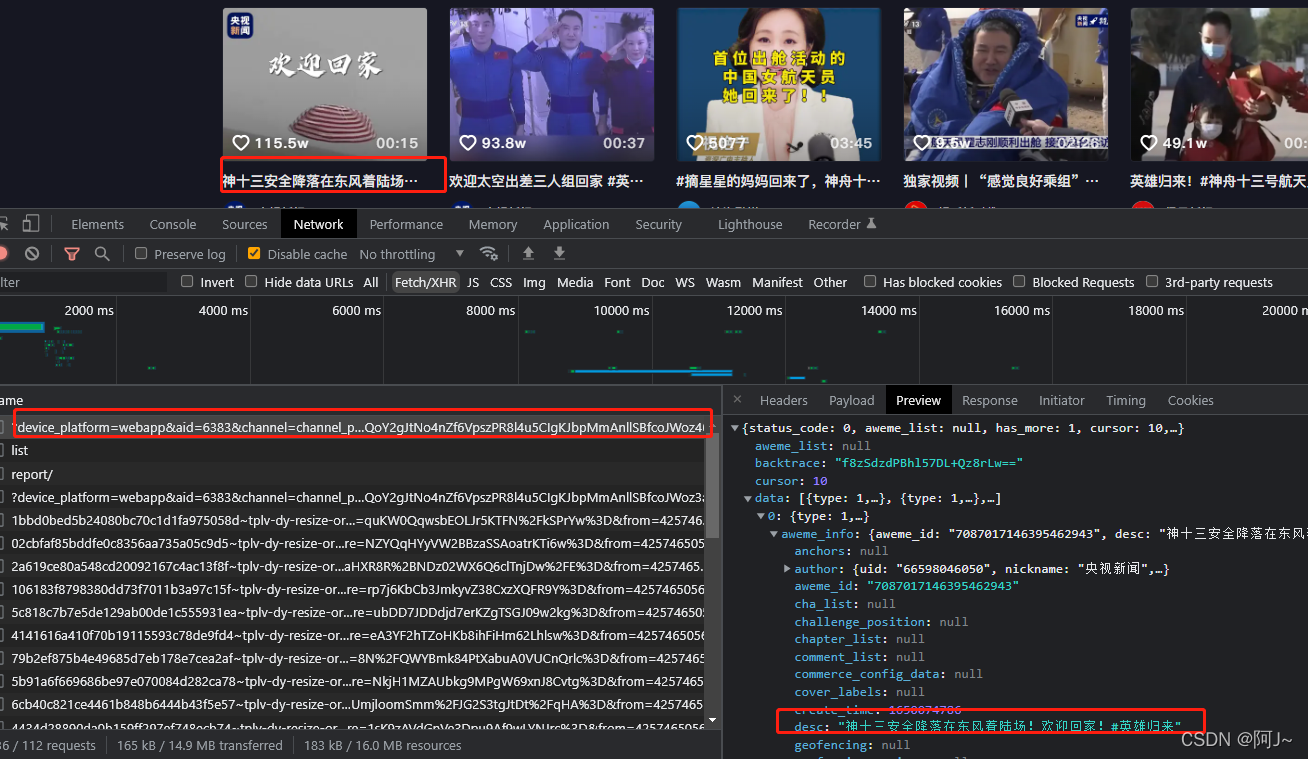Tick Blocked Requests checkbox
The height and width of the screenshot is (759, 1308).
pos(1019,282)
